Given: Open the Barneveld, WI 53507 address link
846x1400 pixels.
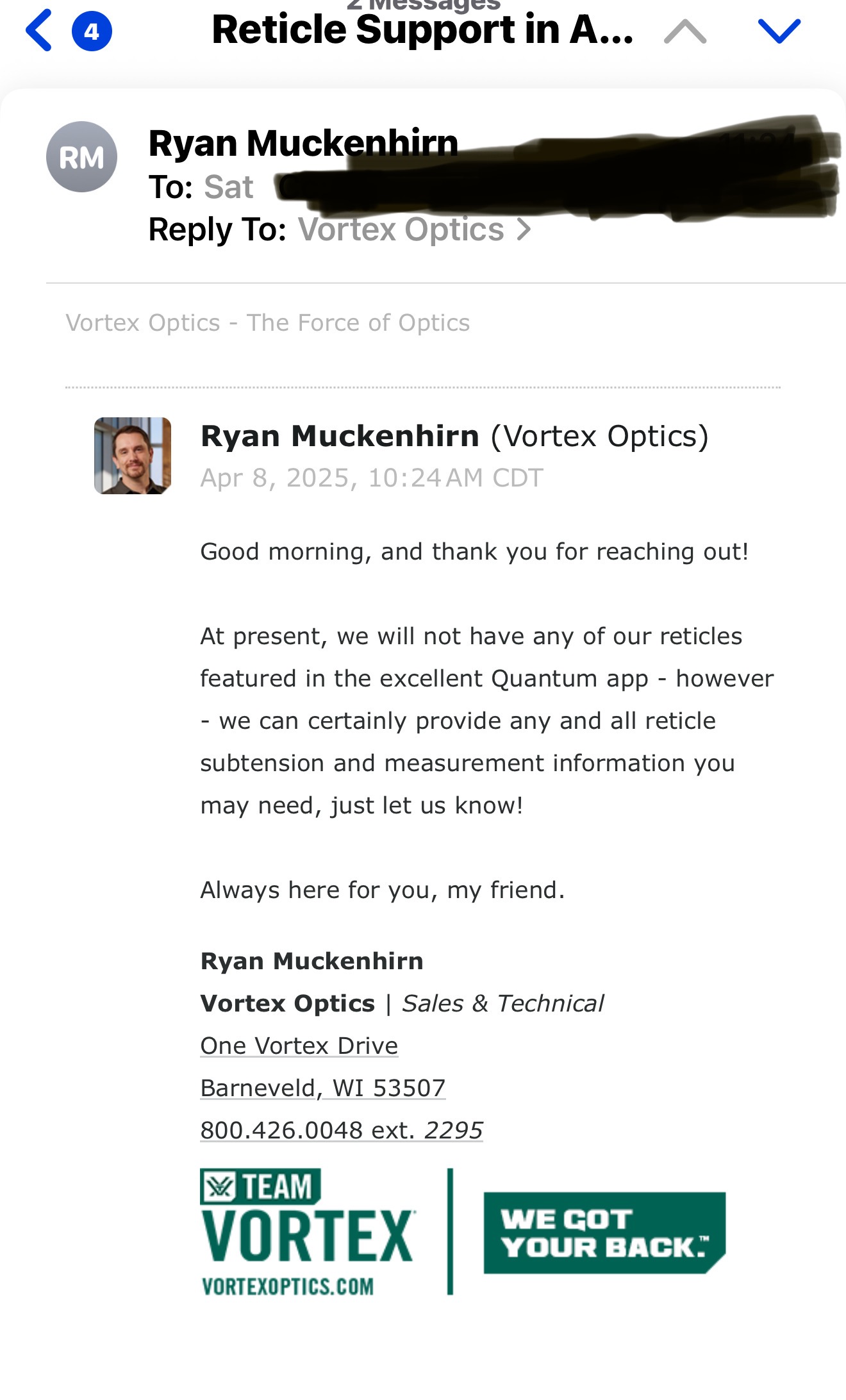Looking at the screenshot, I should 323,1088.
